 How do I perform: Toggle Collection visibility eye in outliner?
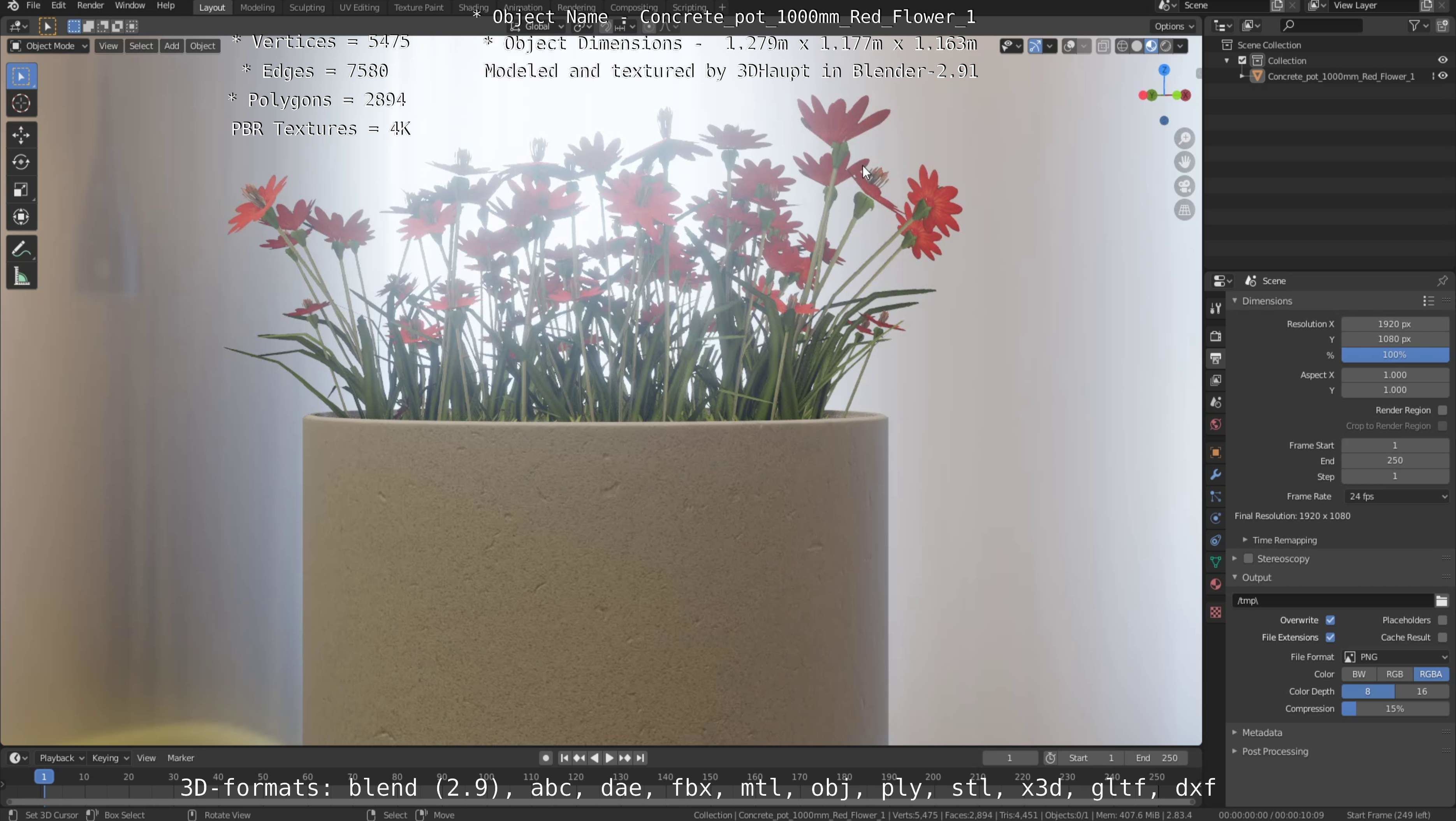(1443, 60)
